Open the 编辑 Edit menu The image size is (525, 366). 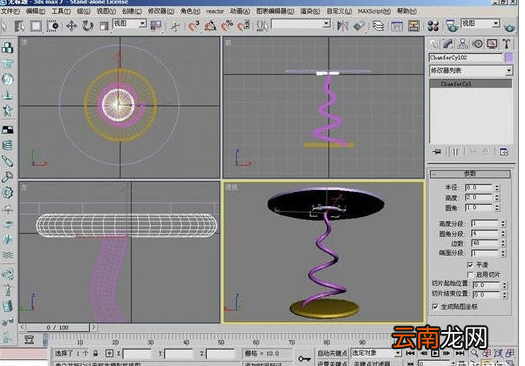point(35,11)
